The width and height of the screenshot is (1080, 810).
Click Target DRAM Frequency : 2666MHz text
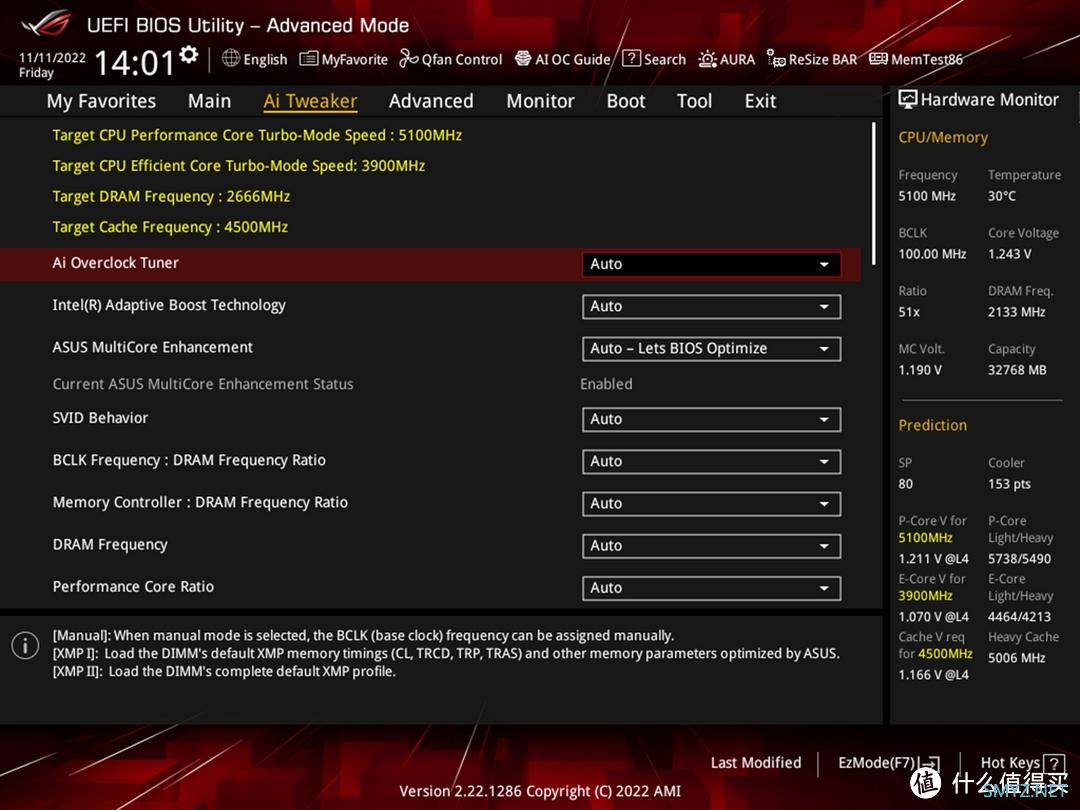(x=172, y=196)
